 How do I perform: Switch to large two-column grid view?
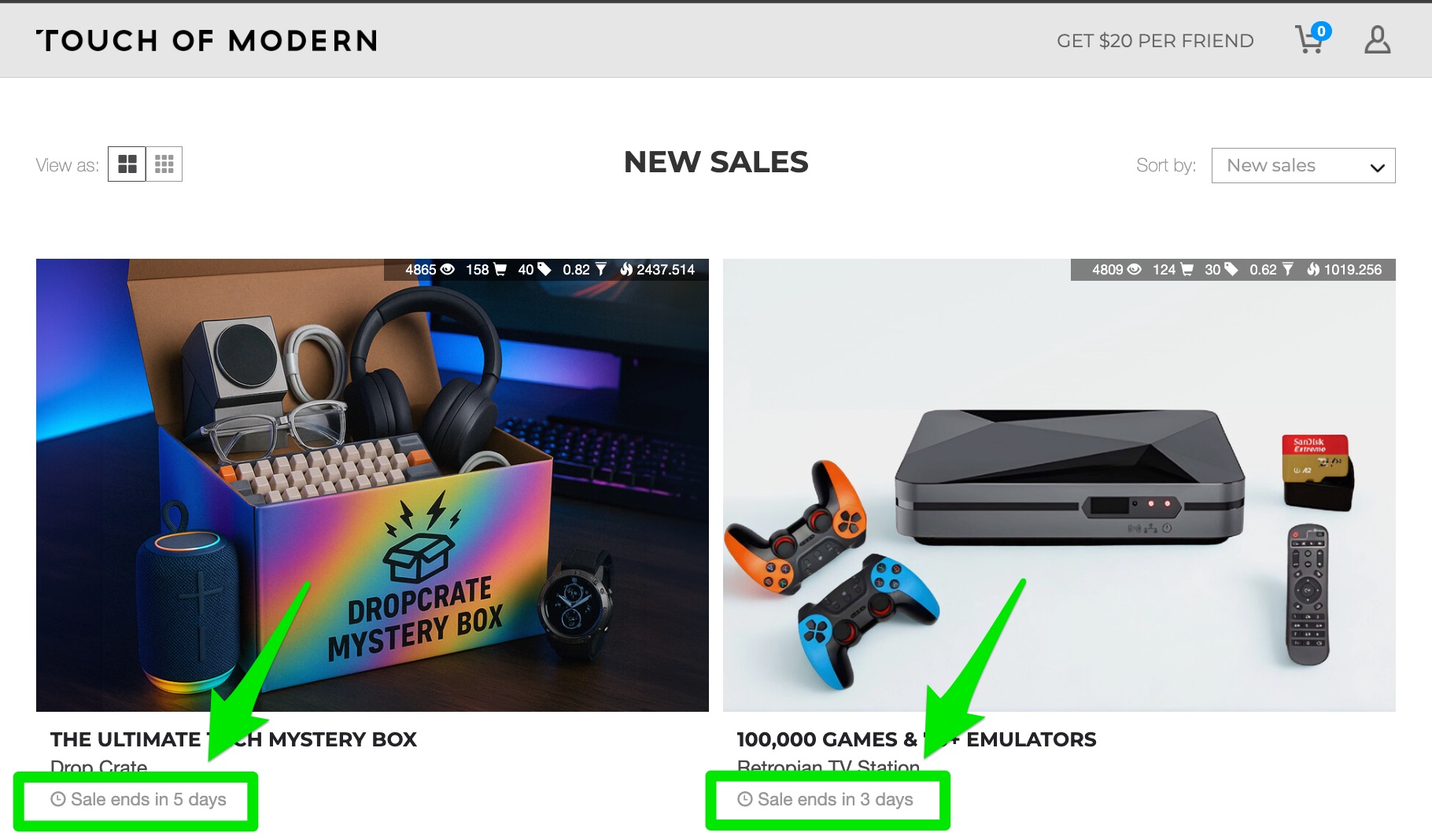[127, 164]
